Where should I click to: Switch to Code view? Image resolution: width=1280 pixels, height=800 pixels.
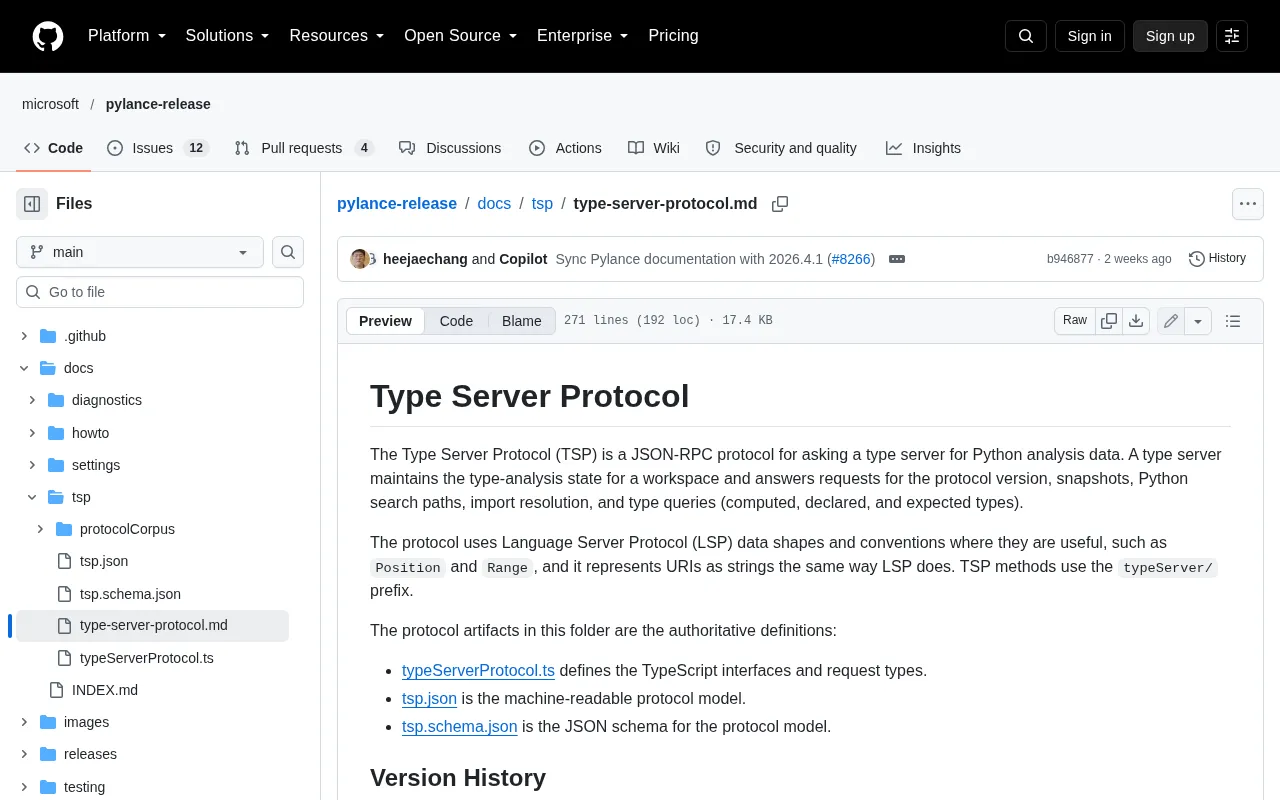[x=456, y=321]
